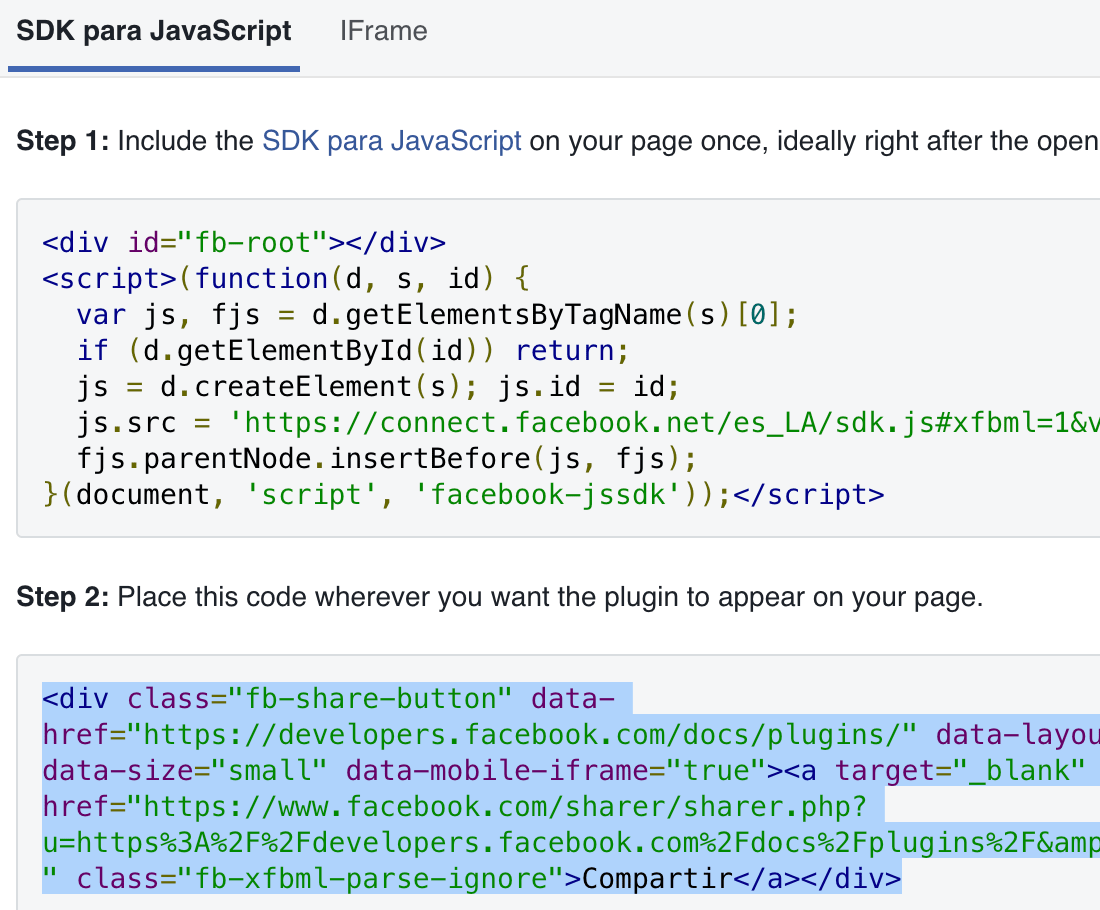Click the <script>(function(d, s, id) { line
The width and height of the screenshot is (1100, 910).
point(286,279)
